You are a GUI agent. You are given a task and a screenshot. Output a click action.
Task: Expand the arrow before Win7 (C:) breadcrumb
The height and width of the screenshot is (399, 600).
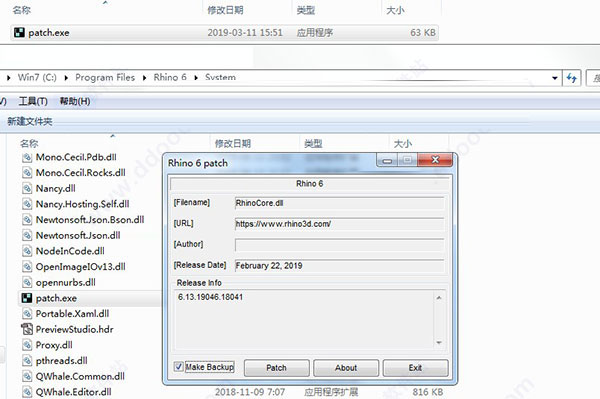pos(9,78)
